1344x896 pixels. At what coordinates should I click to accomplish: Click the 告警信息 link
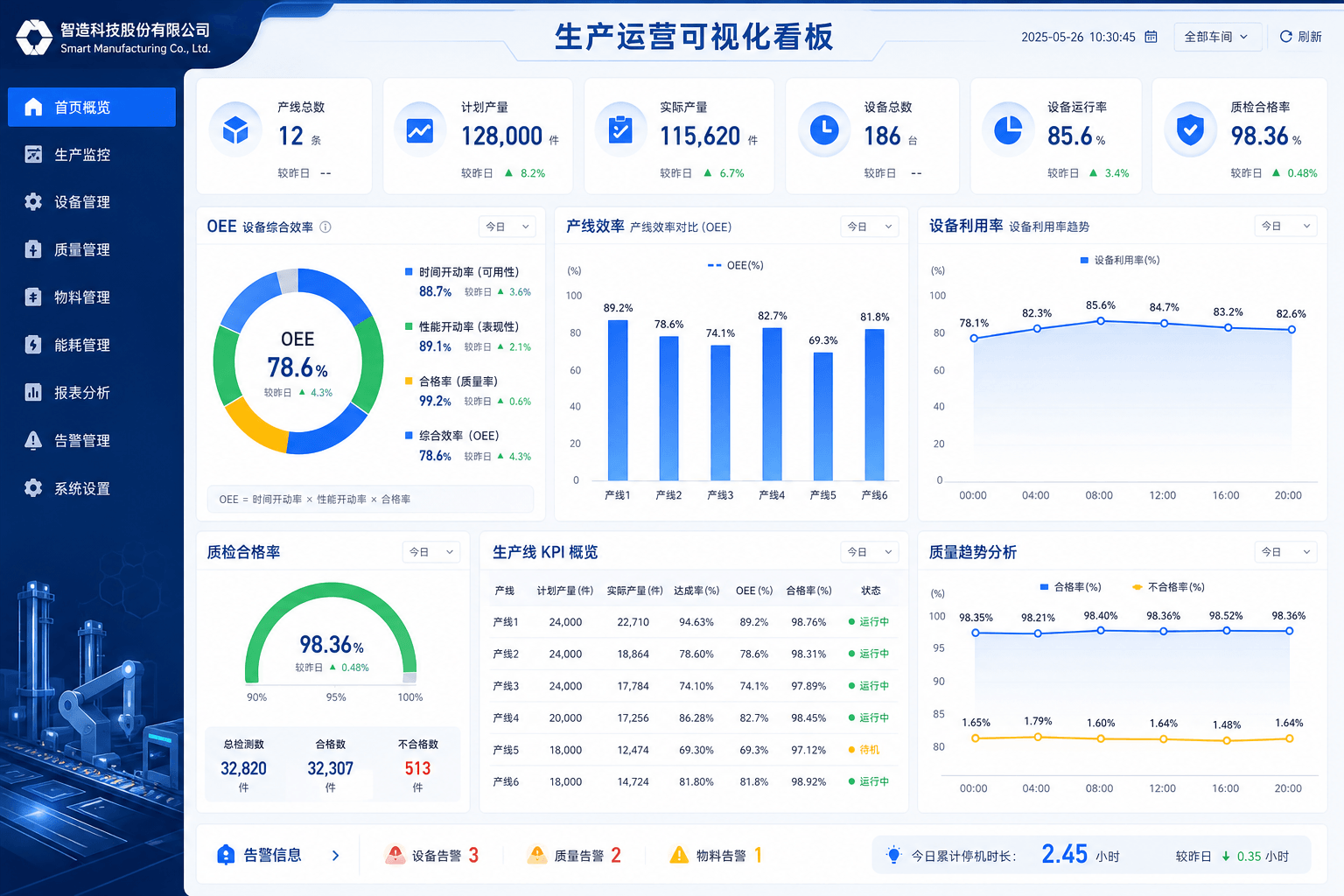(x=272, y=855)
